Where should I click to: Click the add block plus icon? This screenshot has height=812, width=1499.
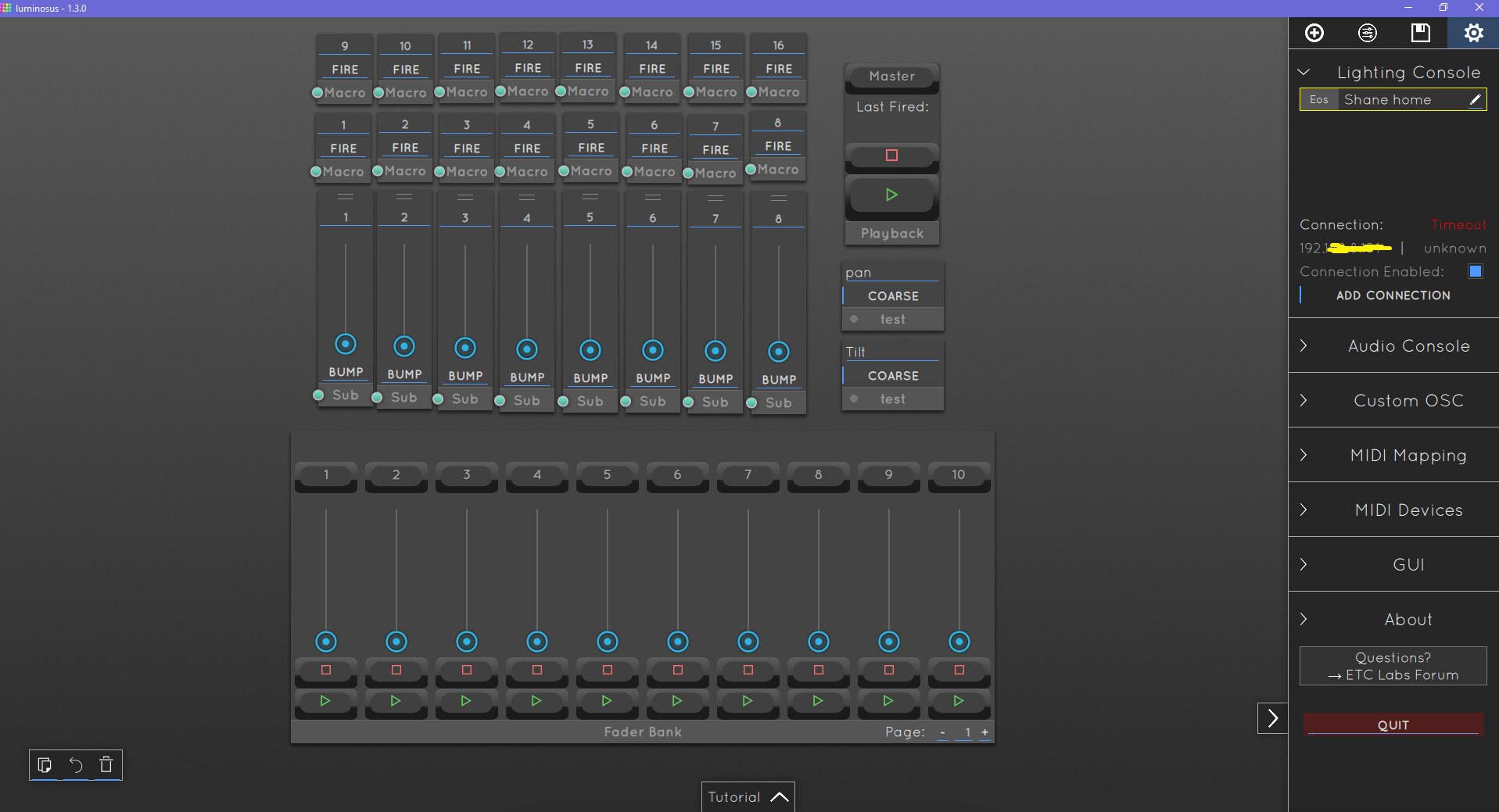(1314, 33)
